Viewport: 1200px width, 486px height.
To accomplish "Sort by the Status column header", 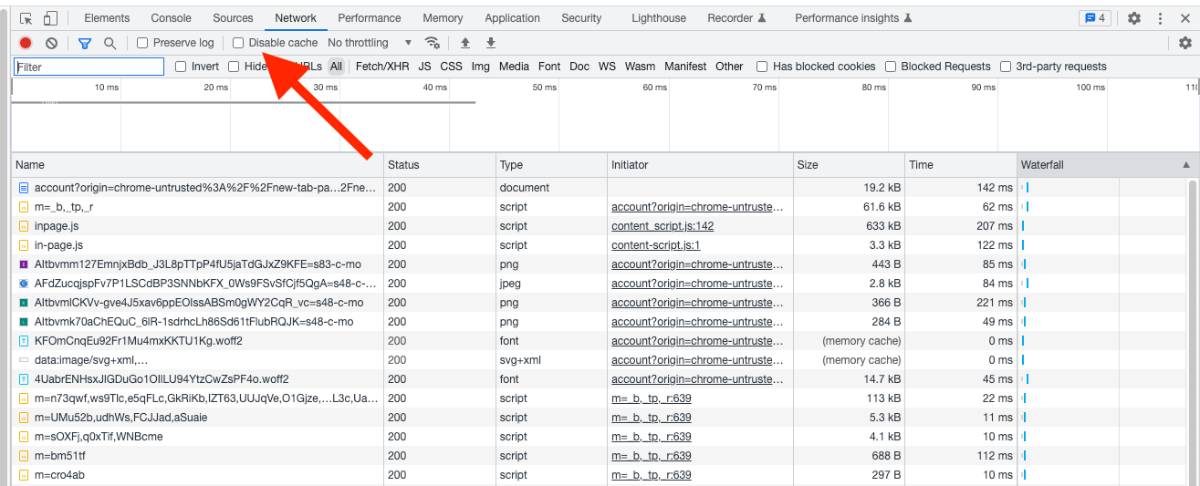I will tap(439, 164).
